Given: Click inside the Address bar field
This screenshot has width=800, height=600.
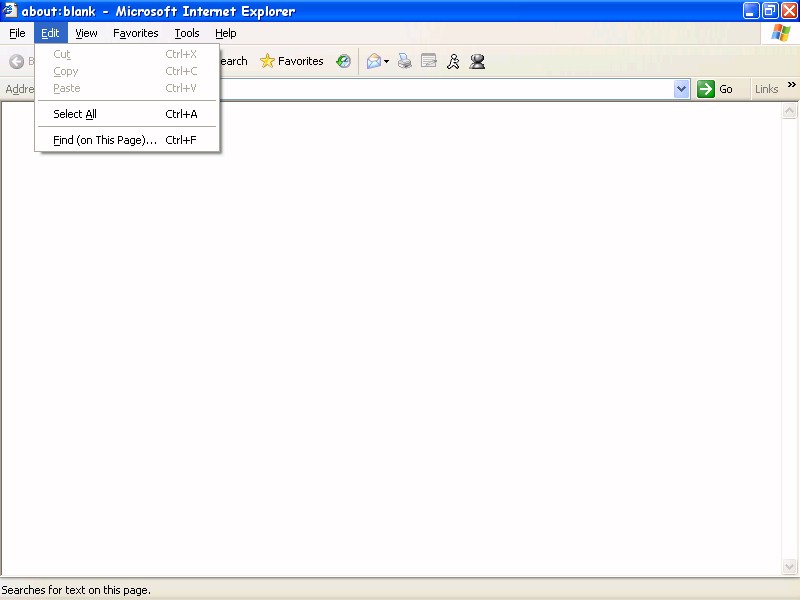Looking at the screenshot, I should tap(446, 89).
